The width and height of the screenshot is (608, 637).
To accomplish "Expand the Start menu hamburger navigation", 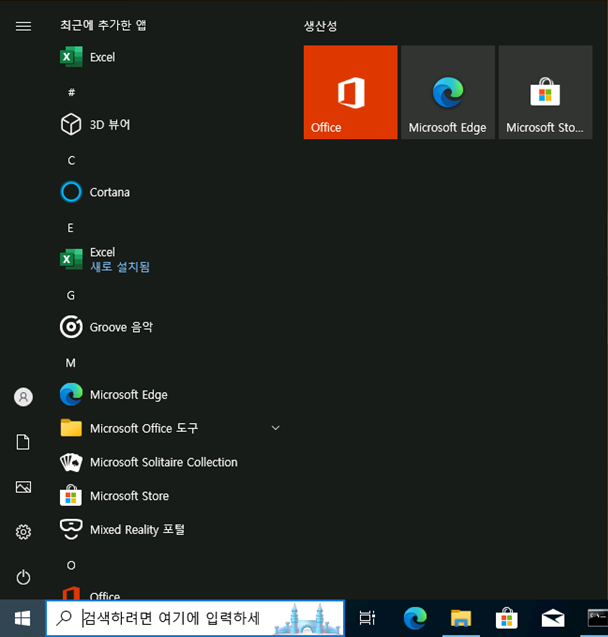I will coord(23,26).
